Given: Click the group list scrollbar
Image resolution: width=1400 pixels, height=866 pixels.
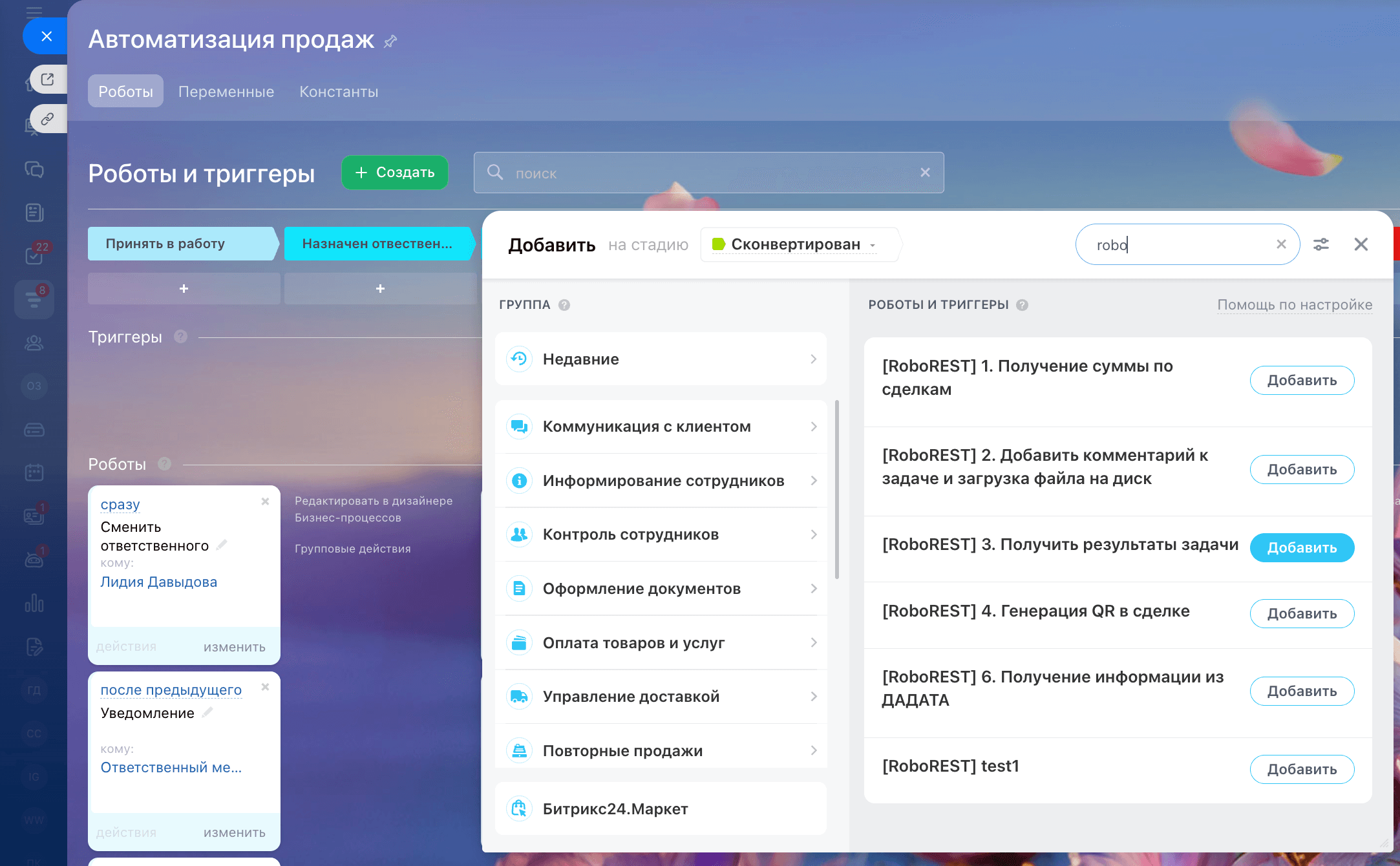Looking at the screenshot, I should click(x=837, y=490).
